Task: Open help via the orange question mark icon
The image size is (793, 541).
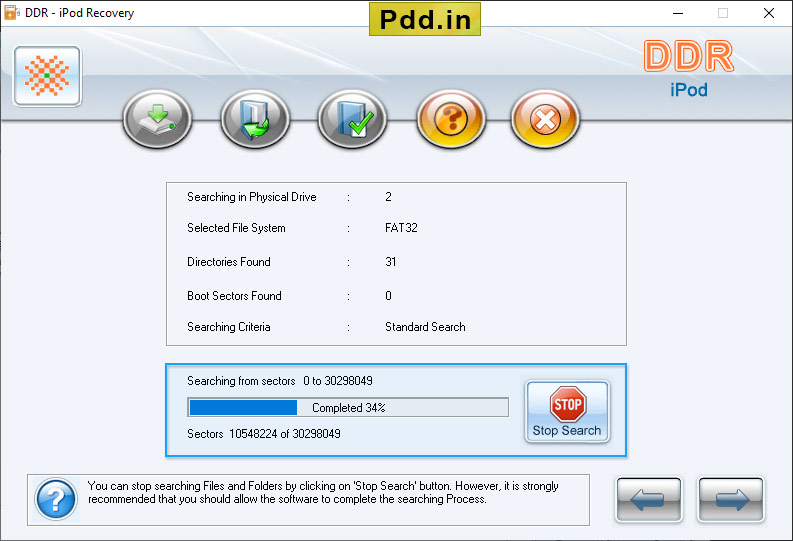Action: (x=451, y=119)
